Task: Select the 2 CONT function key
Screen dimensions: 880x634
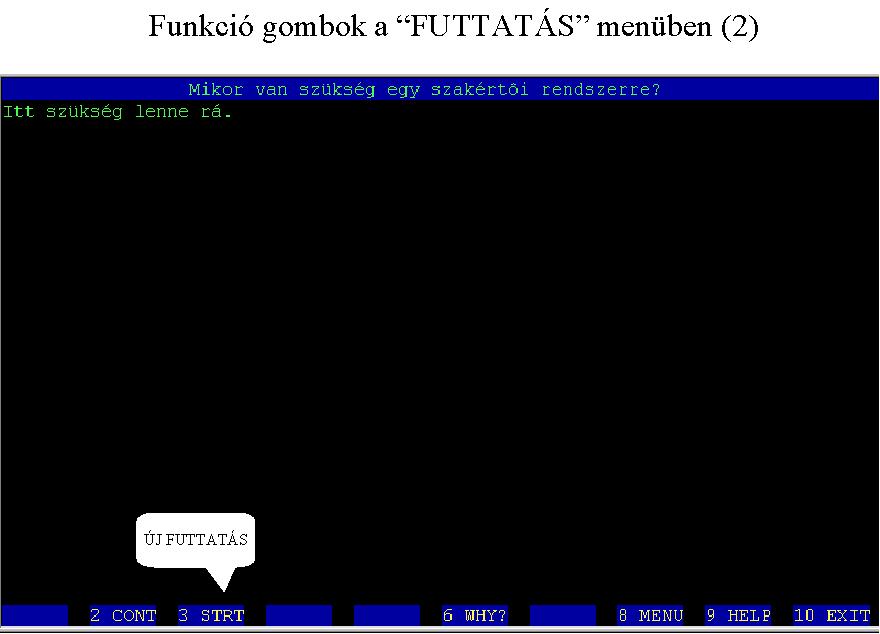Action: pyautogui.click(x=123, y=615)
